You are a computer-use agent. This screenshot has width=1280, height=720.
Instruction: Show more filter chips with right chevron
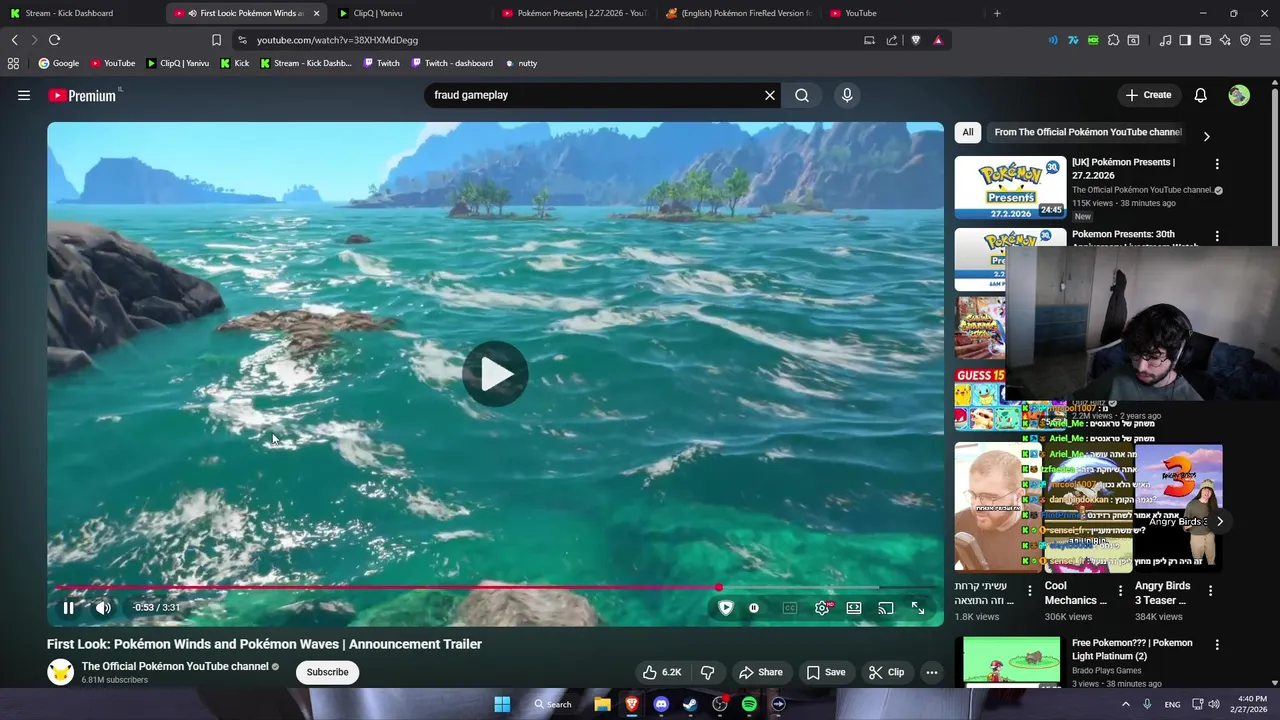pos(1206,136)
